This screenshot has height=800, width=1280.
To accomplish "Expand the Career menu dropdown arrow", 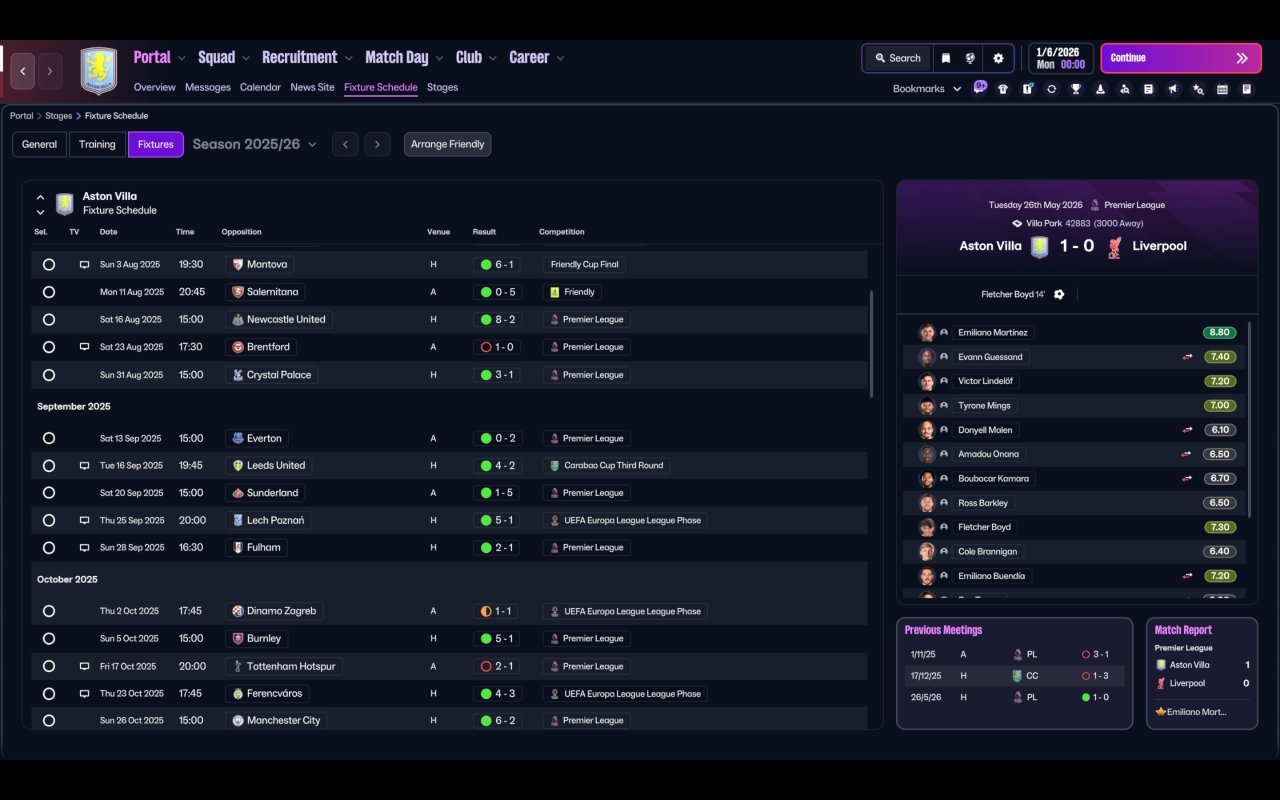I will coord(560,59).
